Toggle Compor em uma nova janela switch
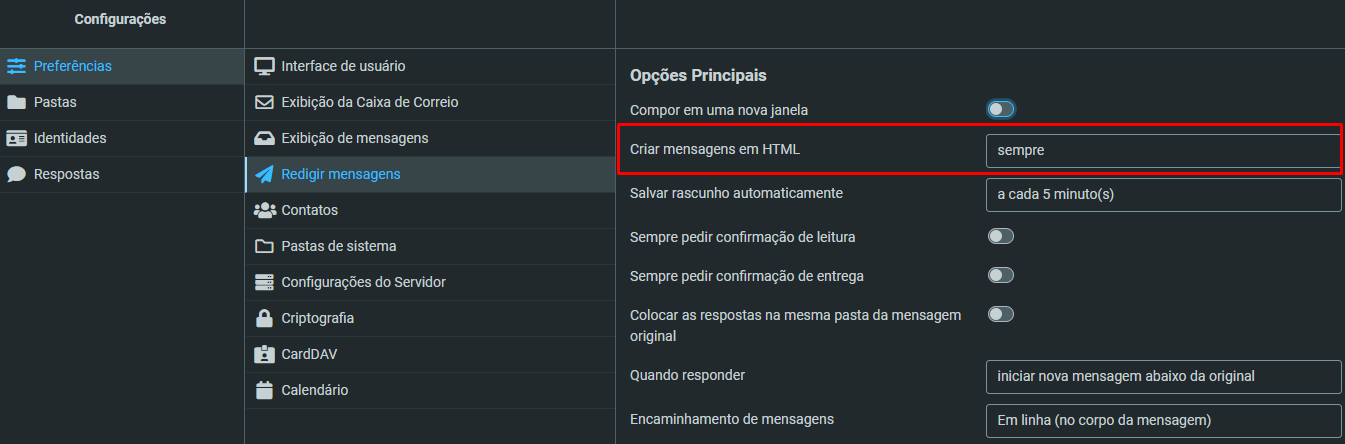Screen dimensions: 1345x444 pos(1001,109)
